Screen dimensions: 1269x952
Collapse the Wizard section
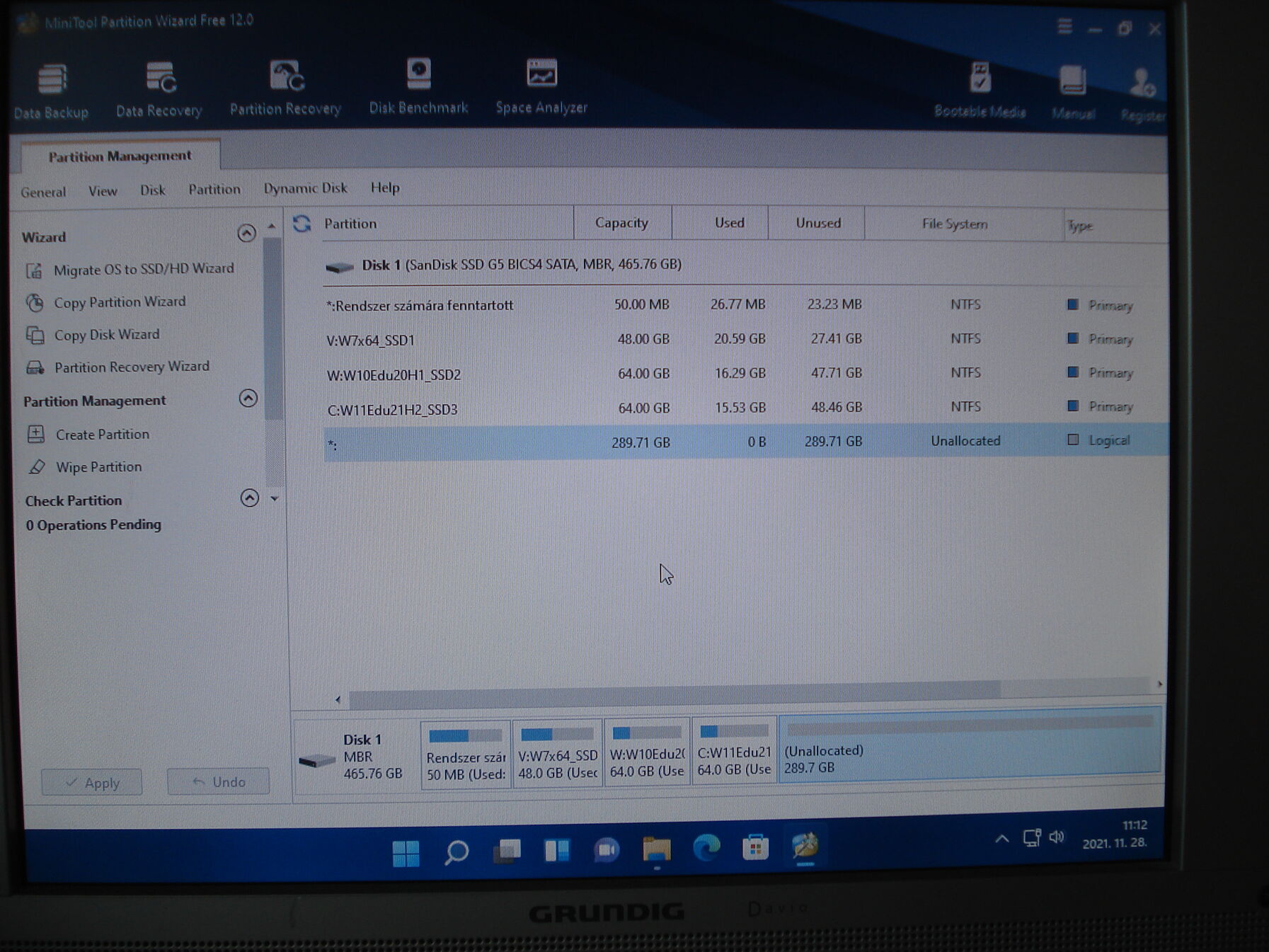click(246, 233)
